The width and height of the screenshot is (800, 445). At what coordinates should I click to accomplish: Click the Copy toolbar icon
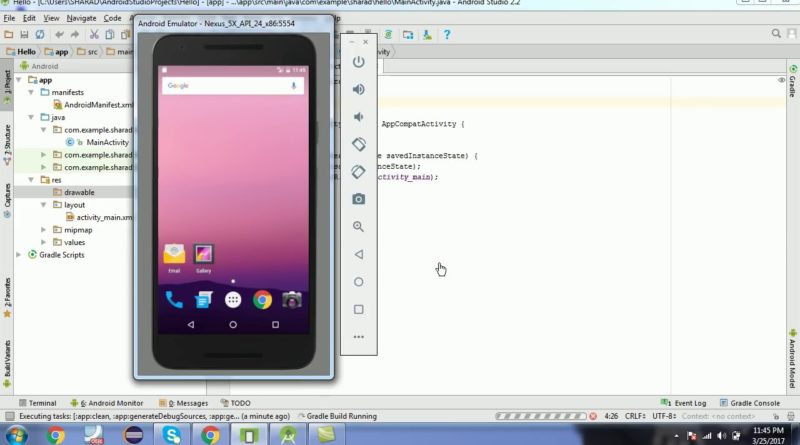[110, 35]
